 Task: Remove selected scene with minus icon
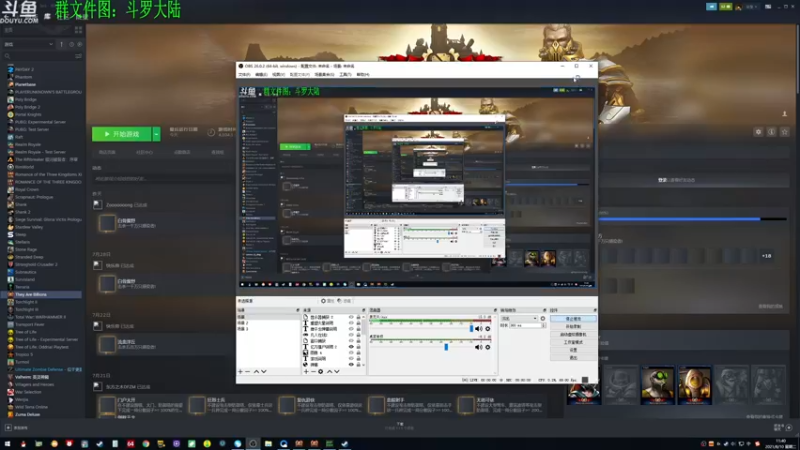[248, 371]
